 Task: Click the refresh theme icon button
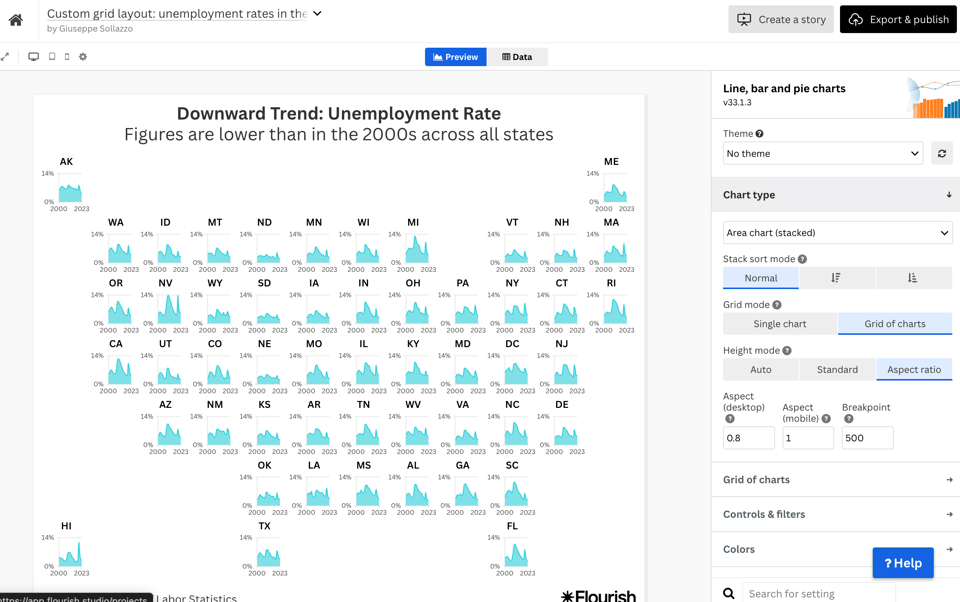click(941, 154)
